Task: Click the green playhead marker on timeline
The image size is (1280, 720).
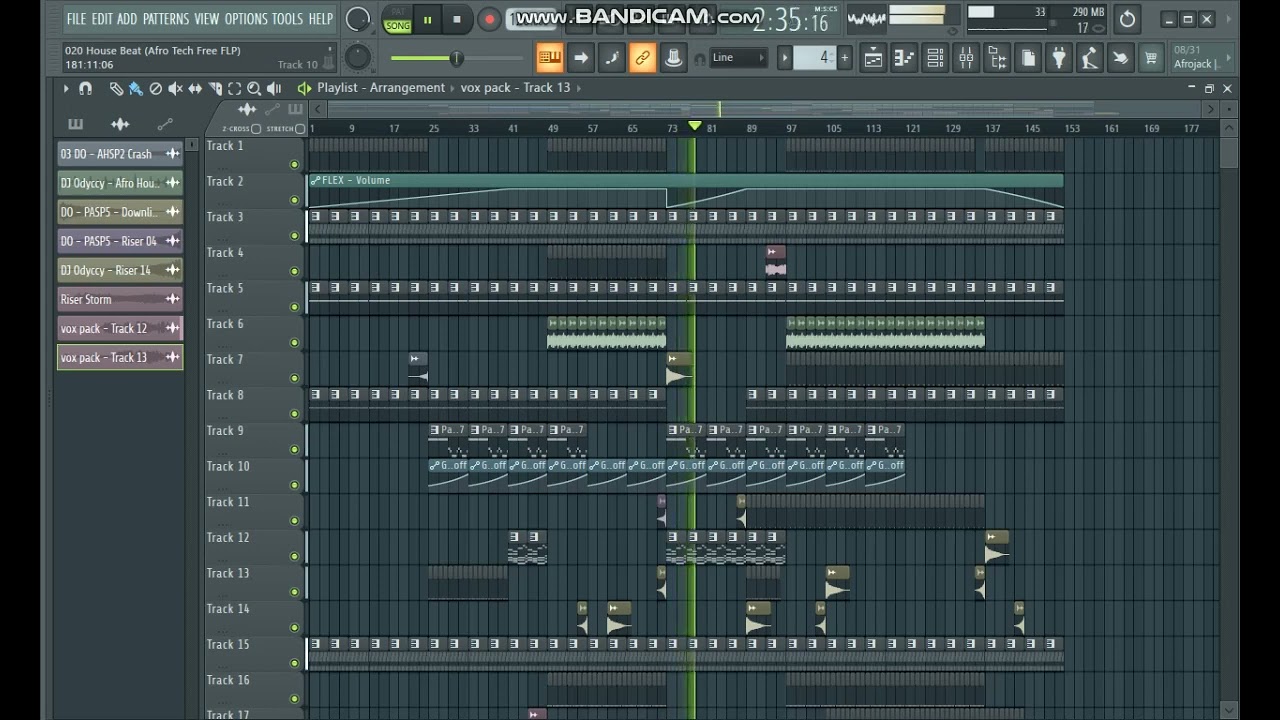Action: click(x=694, y=126)
